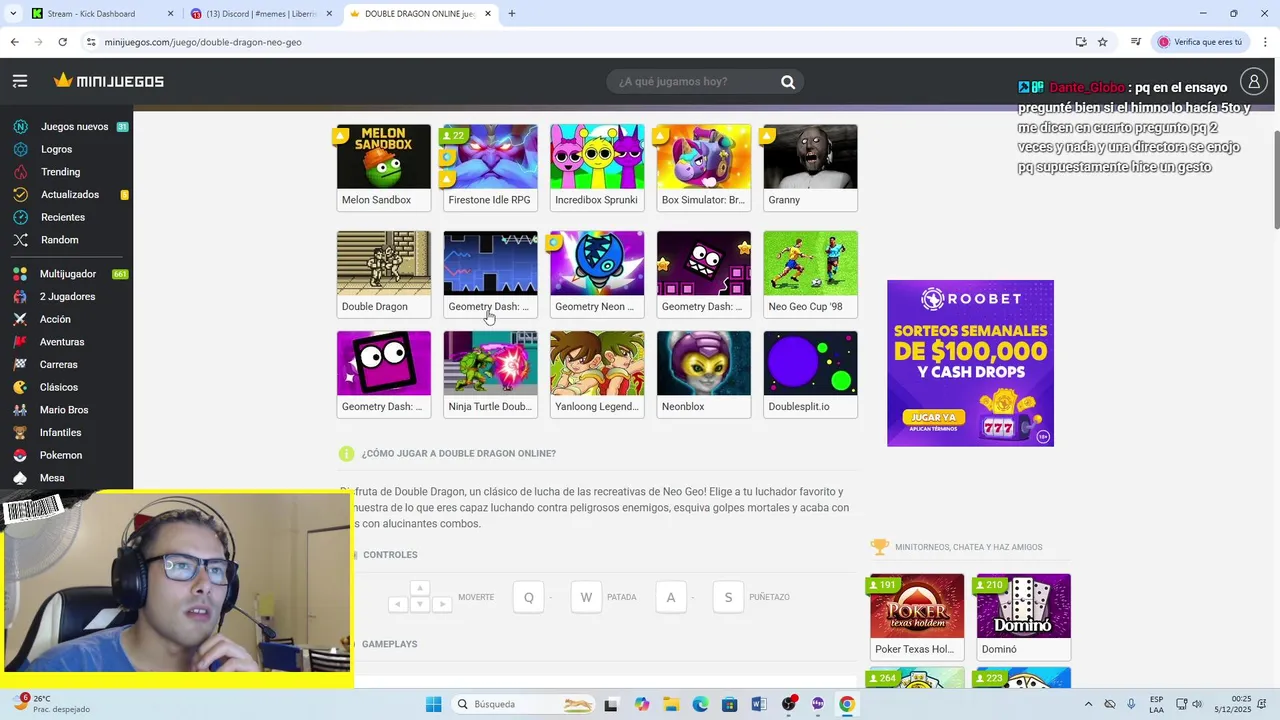Open Dominó multiplayer game card
The height and width of the screenshot is (720, 1280).
[x=1024, y=617]
